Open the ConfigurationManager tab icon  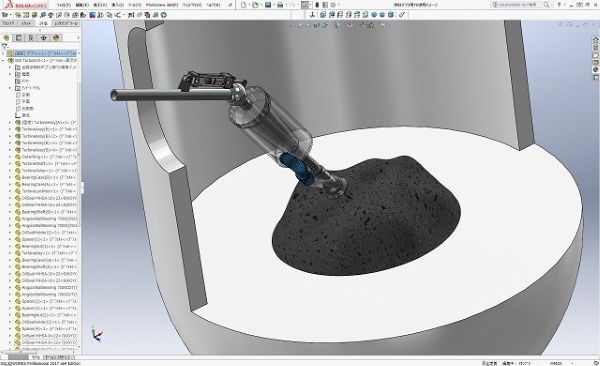[31, 38]
